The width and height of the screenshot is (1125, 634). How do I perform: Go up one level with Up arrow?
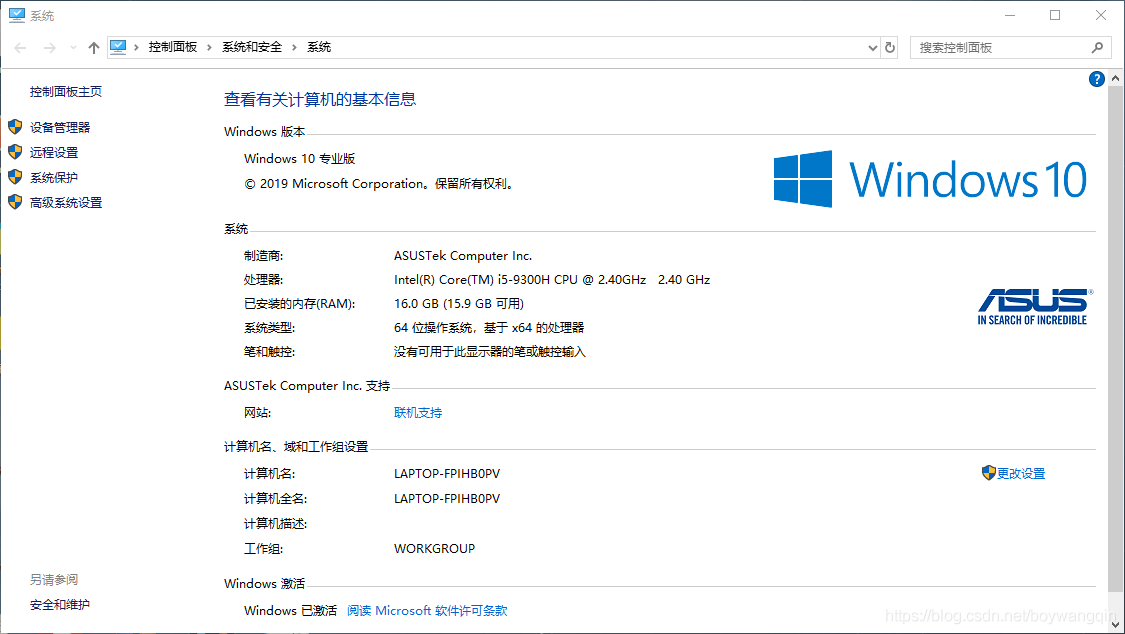93,48
